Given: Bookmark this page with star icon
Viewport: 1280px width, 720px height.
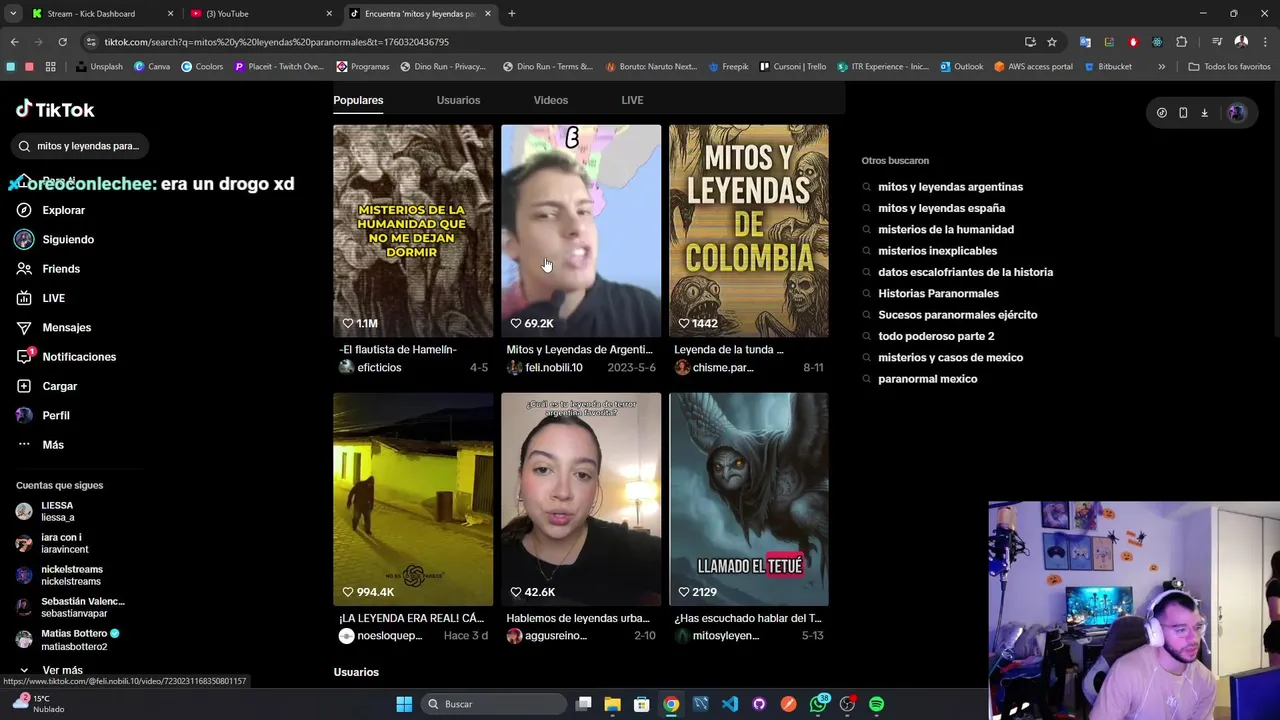Looking at the screenshot, I should click(x=1052, y=42).
